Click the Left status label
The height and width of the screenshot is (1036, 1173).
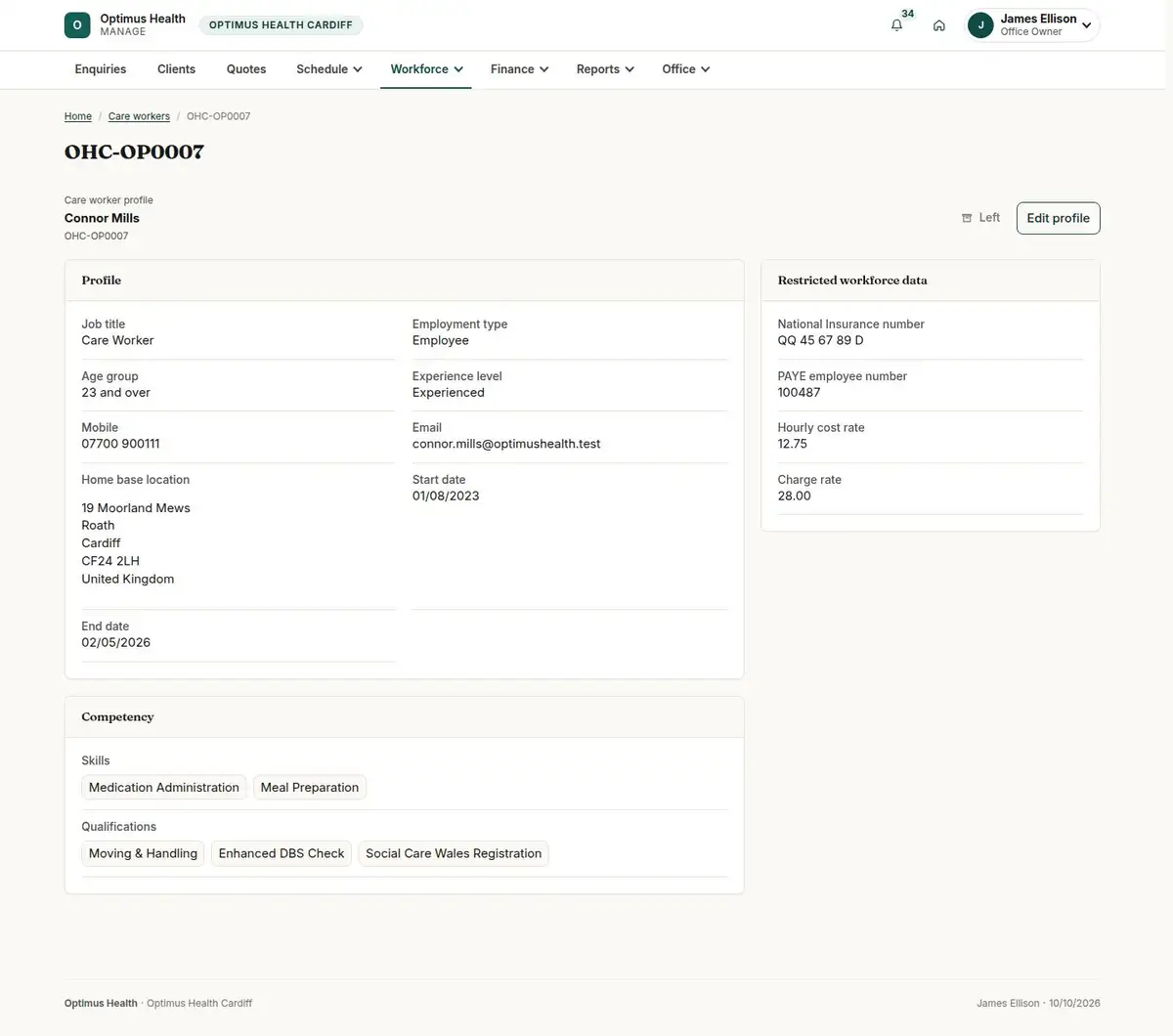989,218
